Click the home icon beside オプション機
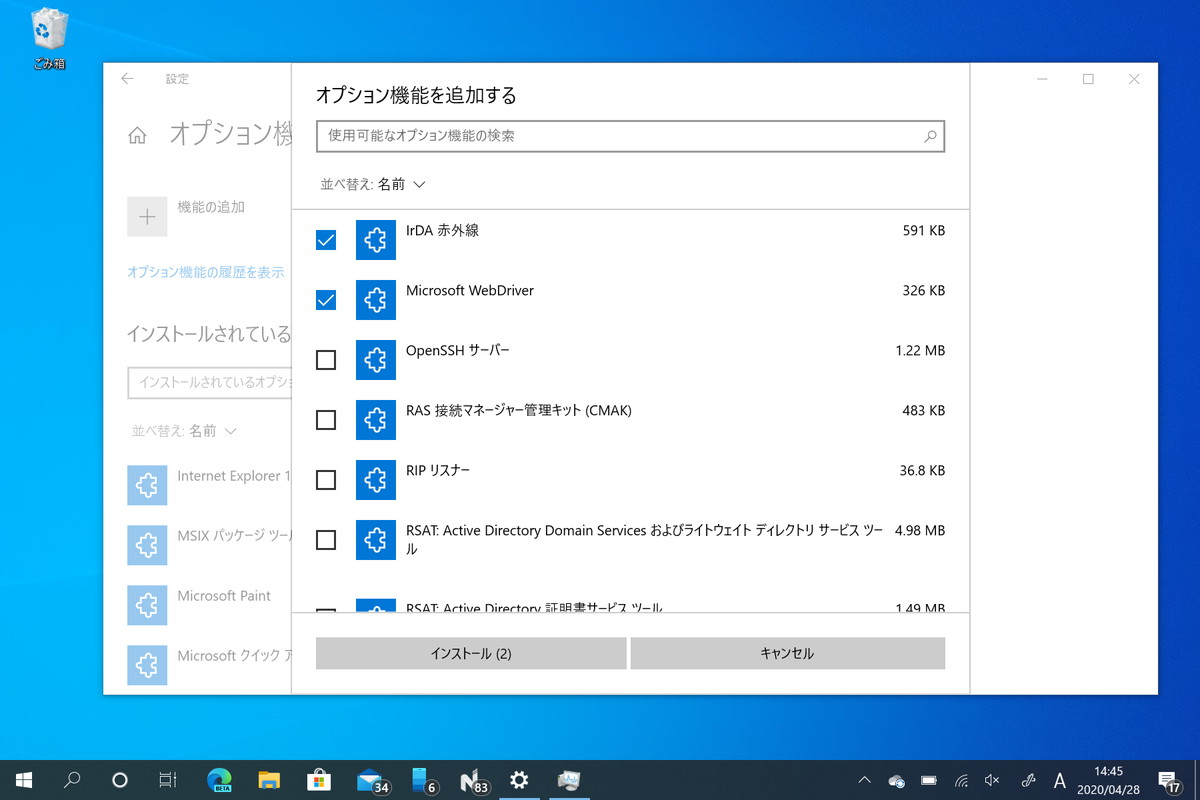1200x800 pixels. click(139, 134)
